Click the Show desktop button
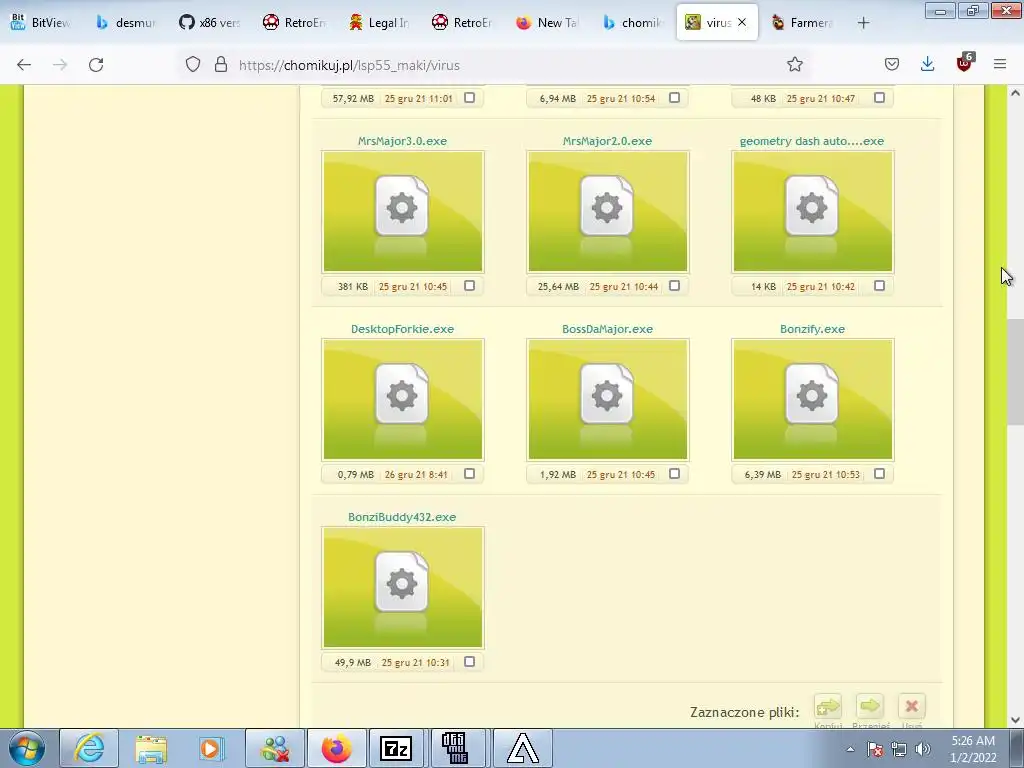1024x768 pixels. (x=1017, y=748)
